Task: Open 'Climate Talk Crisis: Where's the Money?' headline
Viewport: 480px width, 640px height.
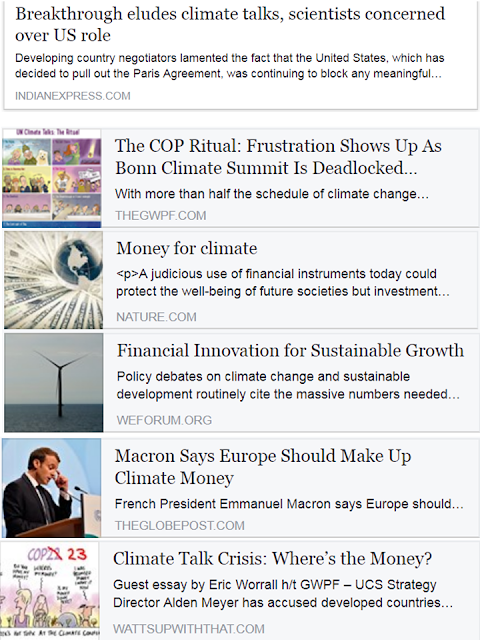Action: coord(272,558)
